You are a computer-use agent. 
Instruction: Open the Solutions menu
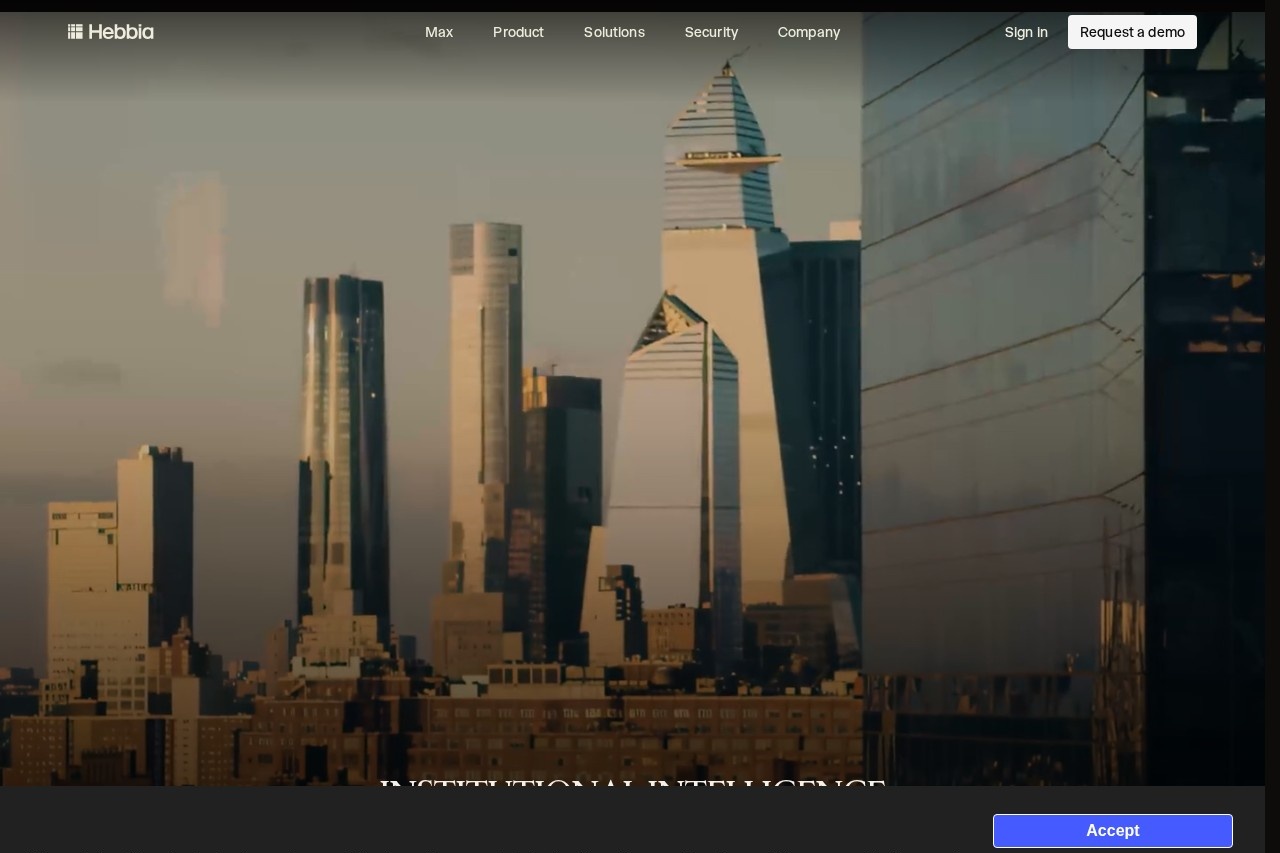[614, 32]
